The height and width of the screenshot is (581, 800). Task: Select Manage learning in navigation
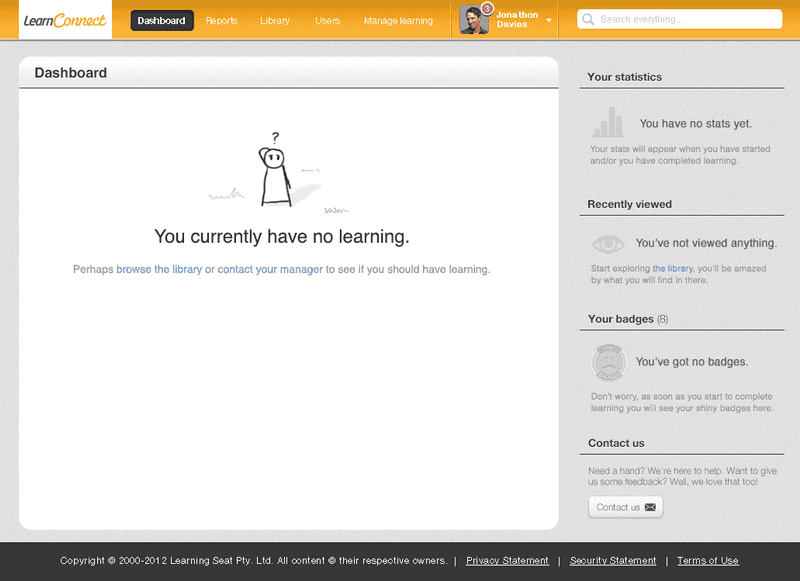coord(398,20)
